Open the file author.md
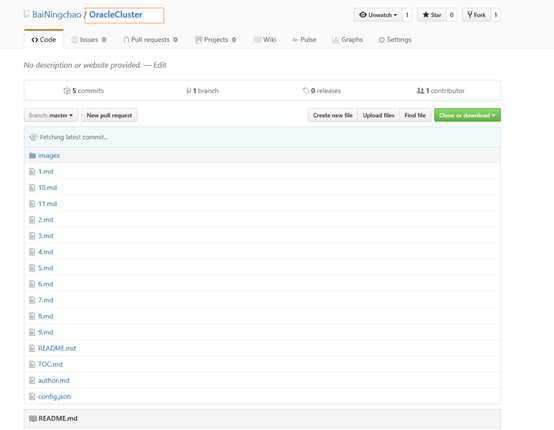This screenshot has width=554, height=430. point(54,381)
